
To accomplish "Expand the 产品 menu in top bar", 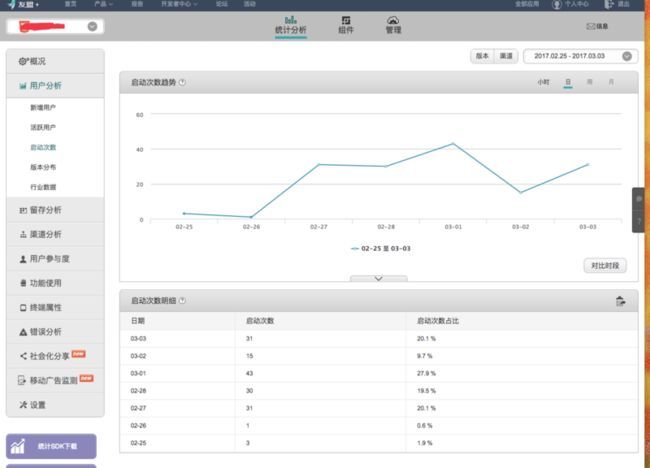I will pyautogui.click(x=104, y=4).
